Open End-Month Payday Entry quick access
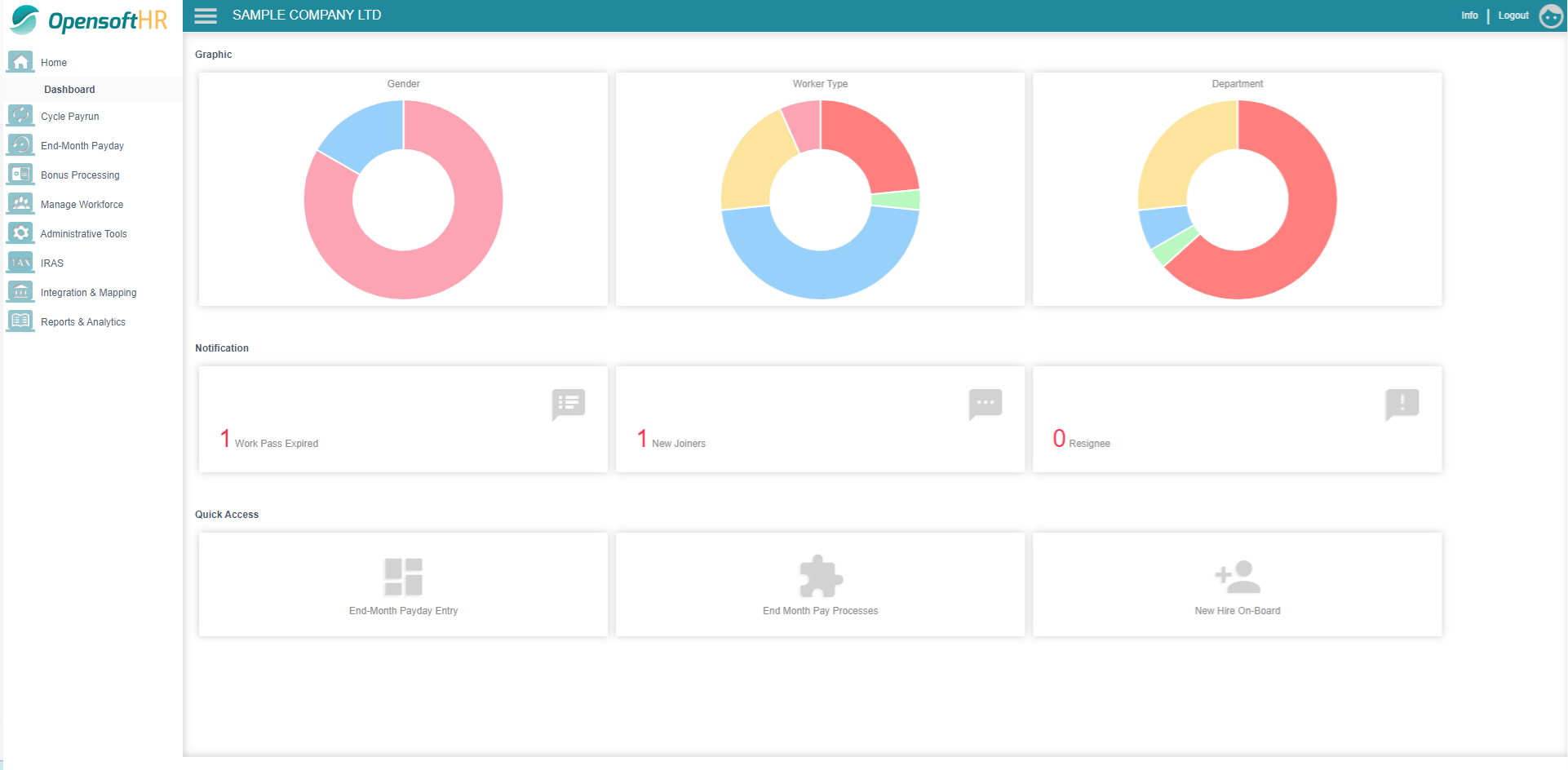 coord(403,584)
